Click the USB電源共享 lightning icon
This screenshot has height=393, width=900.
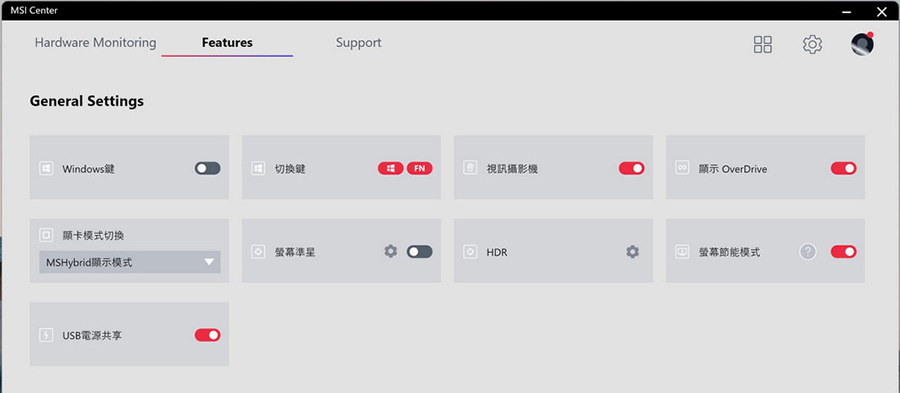tap(46, 335)
